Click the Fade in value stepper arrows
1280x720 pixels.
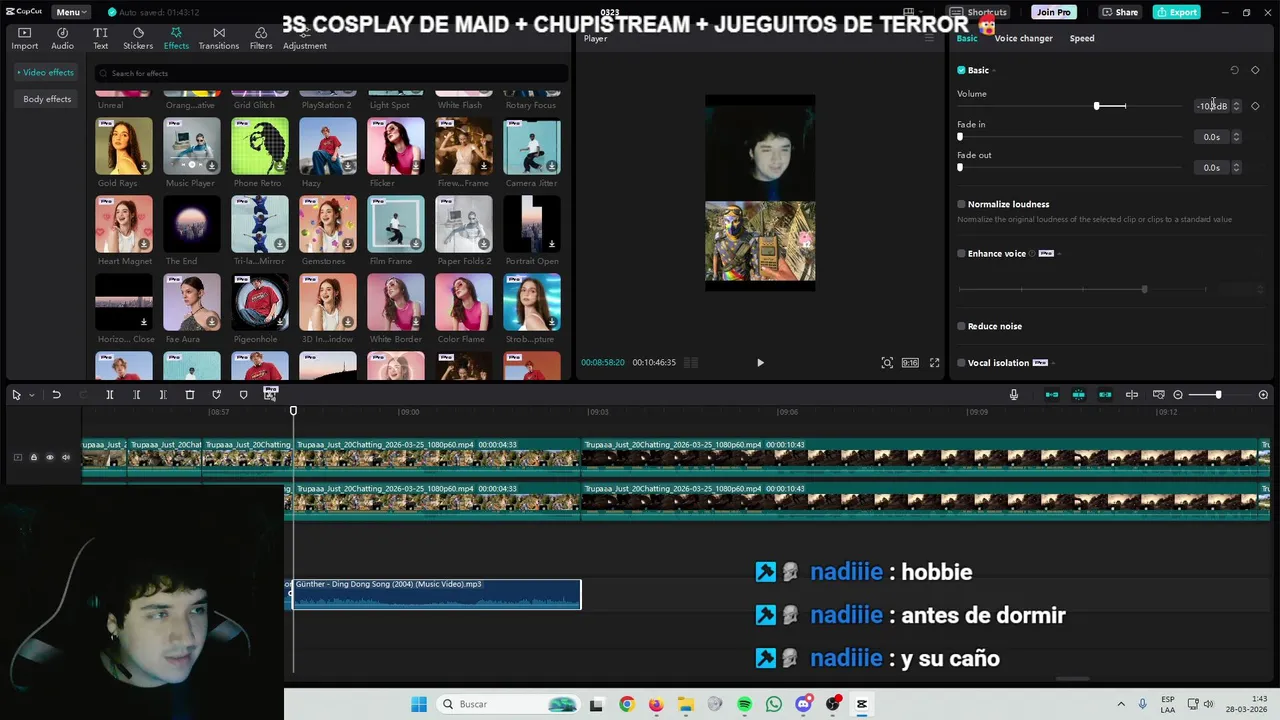point(1236,137)
